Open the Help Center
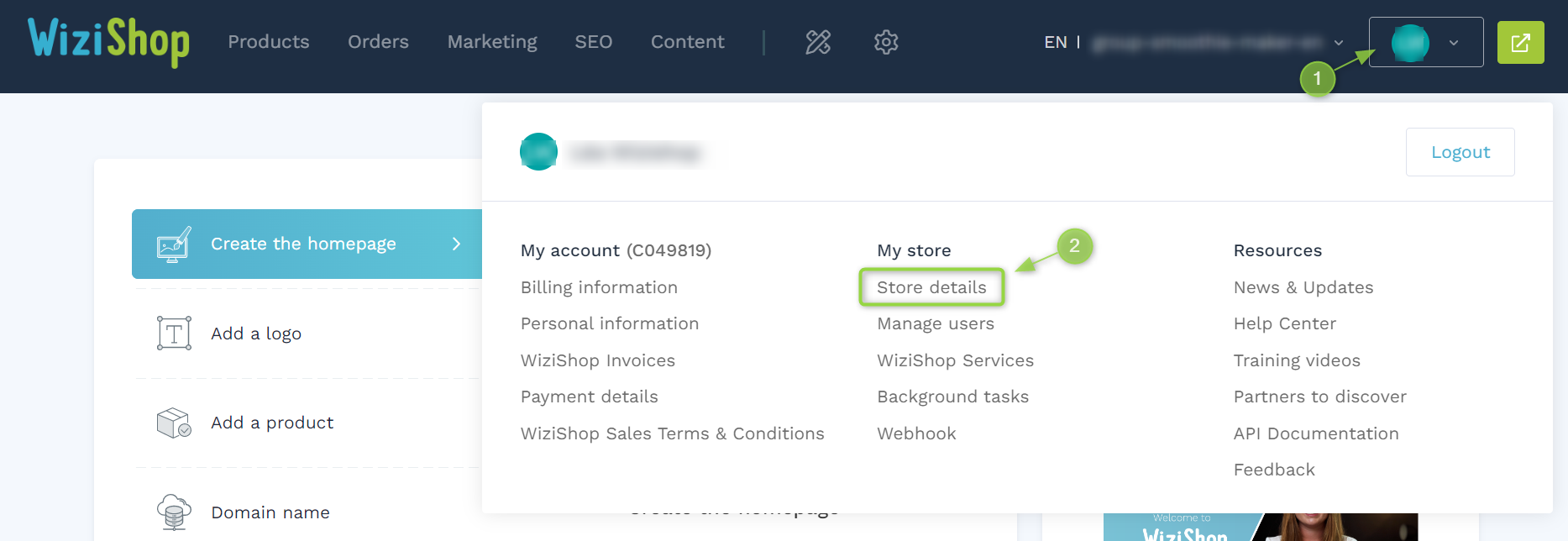 1285,323
